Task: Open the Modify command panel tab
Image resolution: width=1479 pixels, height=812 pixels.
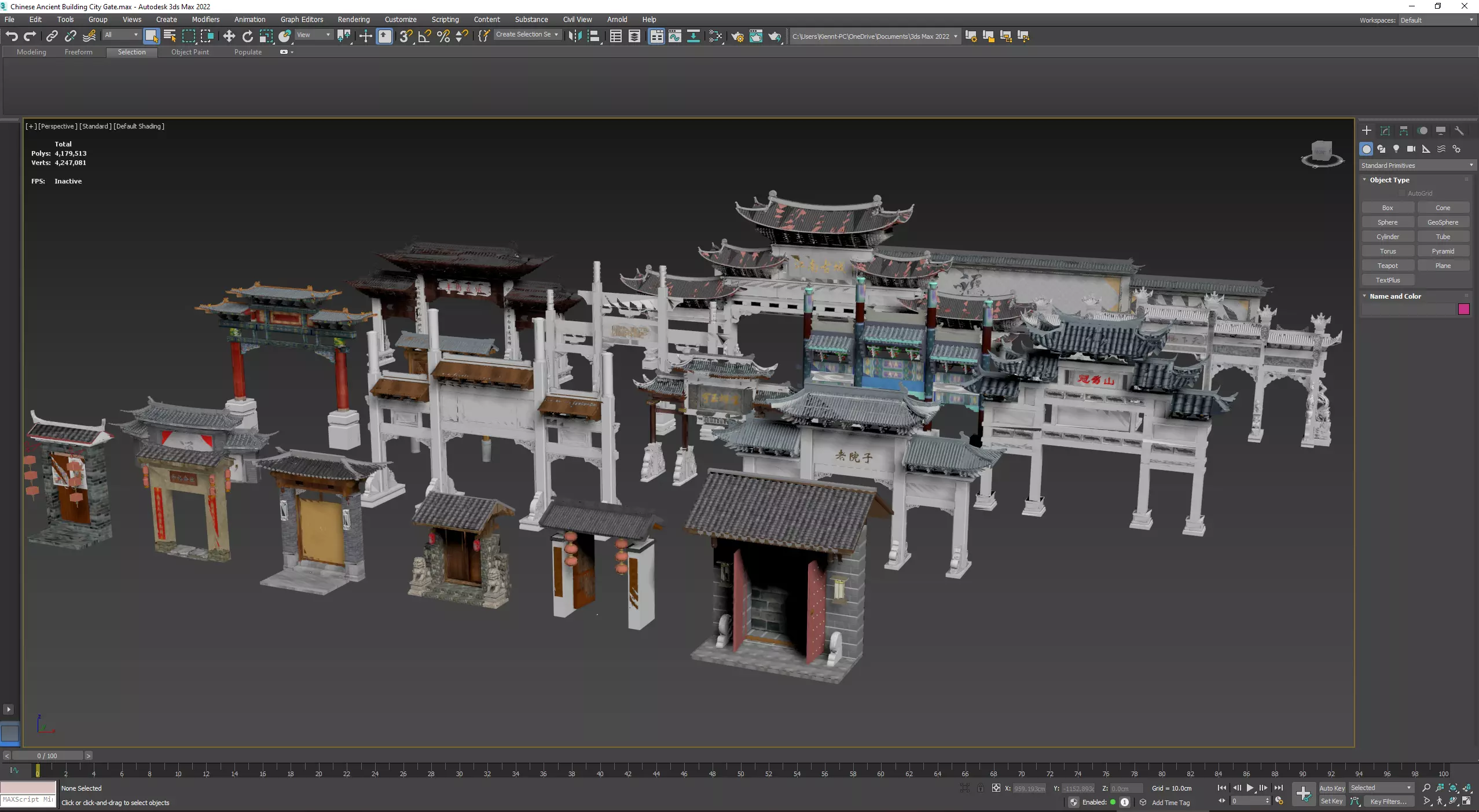Action: pyautogui.click(x=1385, y=131)
